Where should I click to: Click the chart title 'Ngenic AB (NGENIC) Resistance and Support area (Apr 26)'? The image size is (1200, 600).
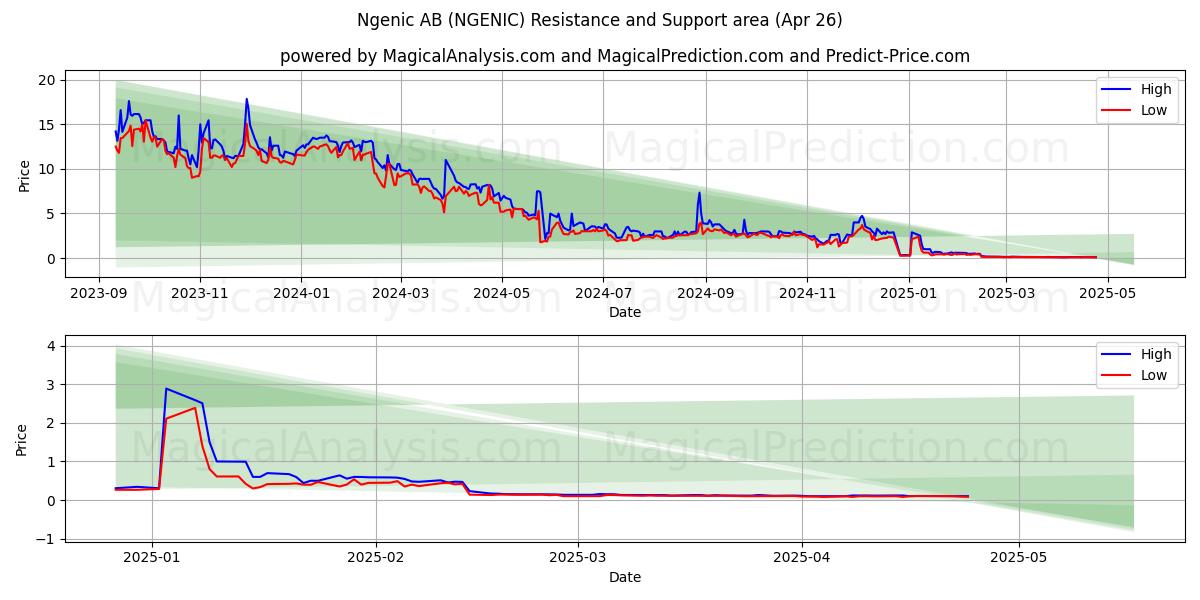point(600,20)
